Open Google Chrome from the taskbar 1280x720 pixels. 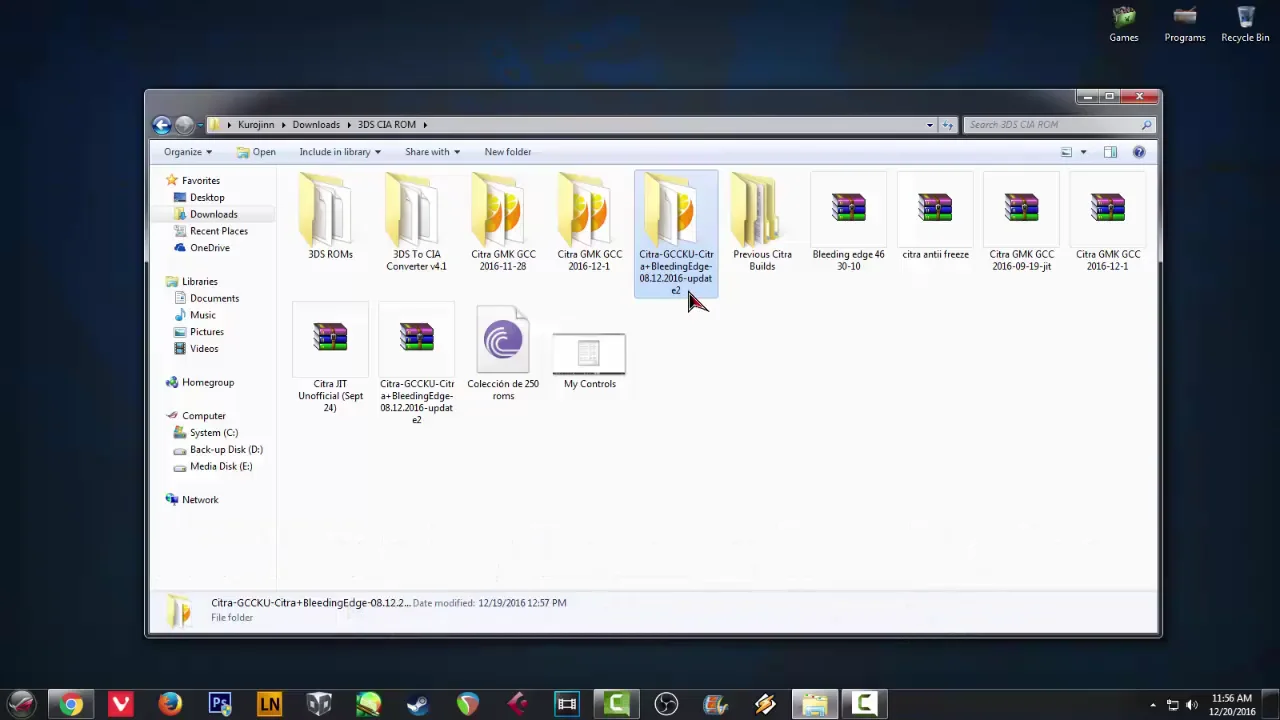pyautogui.click(x=71, y=704)
